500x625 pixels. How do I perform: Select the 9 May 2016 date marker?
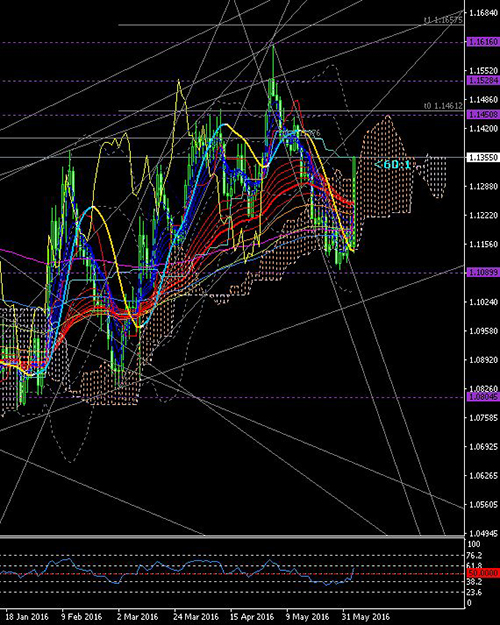point(307,617)
